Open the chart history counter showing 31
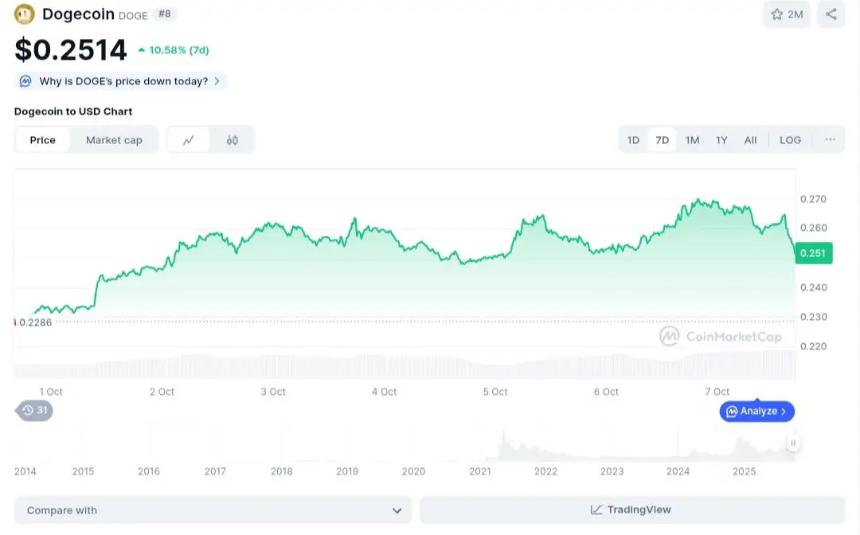The width and height of the screenshot is (860, 535). pyautogui.click(x=35, y=410)
